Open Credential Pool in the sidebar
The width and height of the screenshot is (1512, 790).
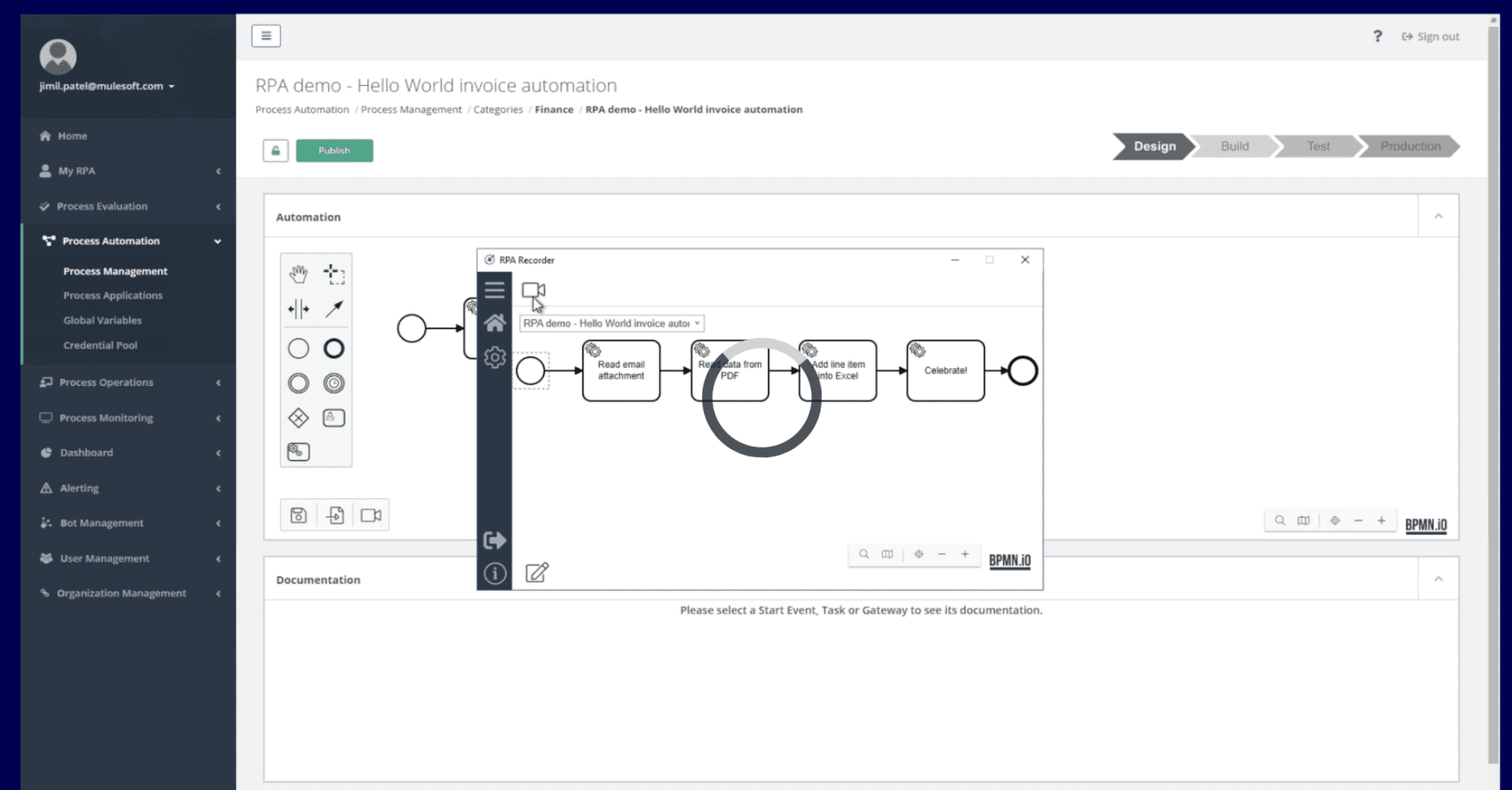coord(100,345)
